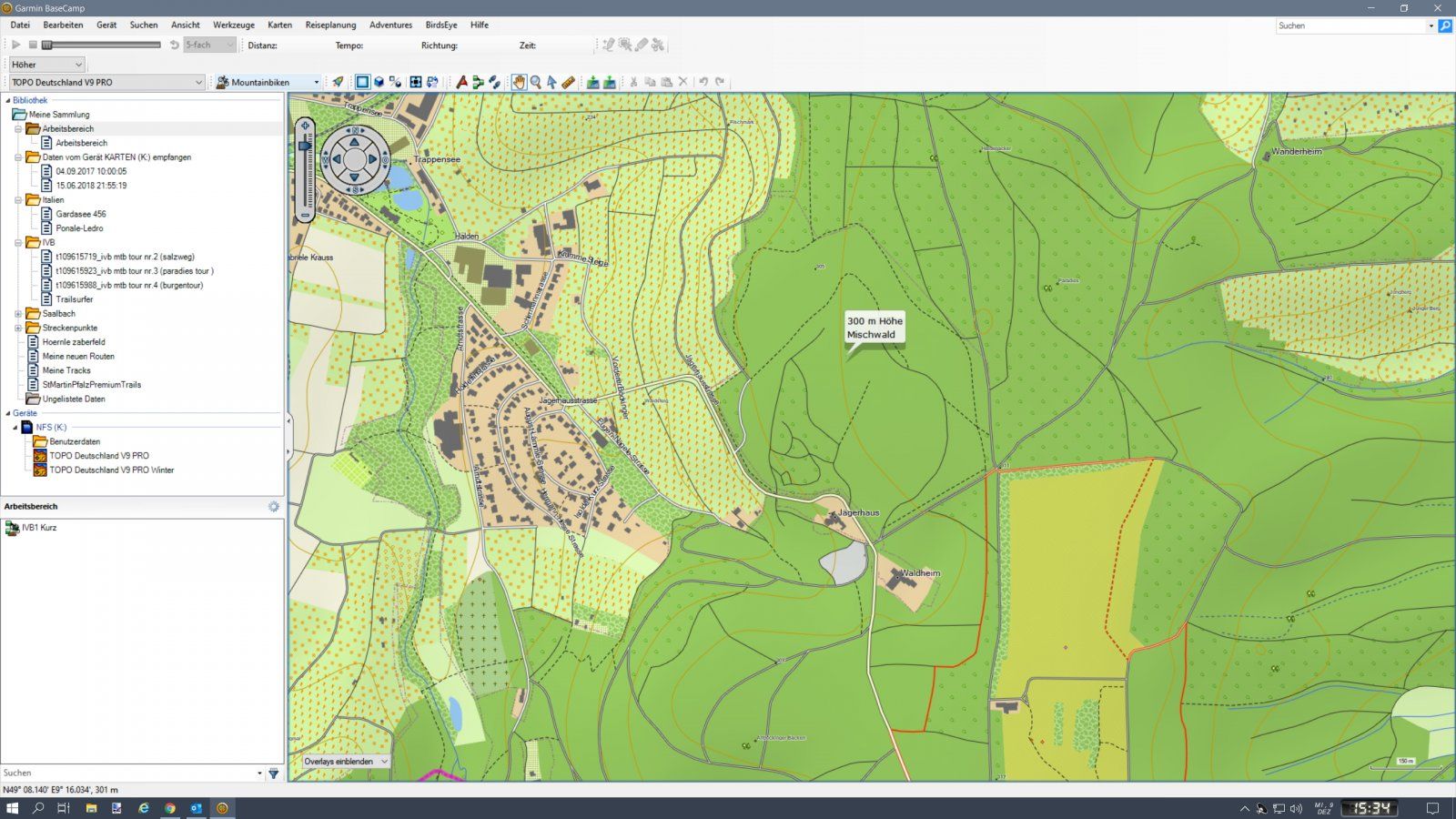Click the redo arrow icon

pyautogui.click(x=720, y=82)
